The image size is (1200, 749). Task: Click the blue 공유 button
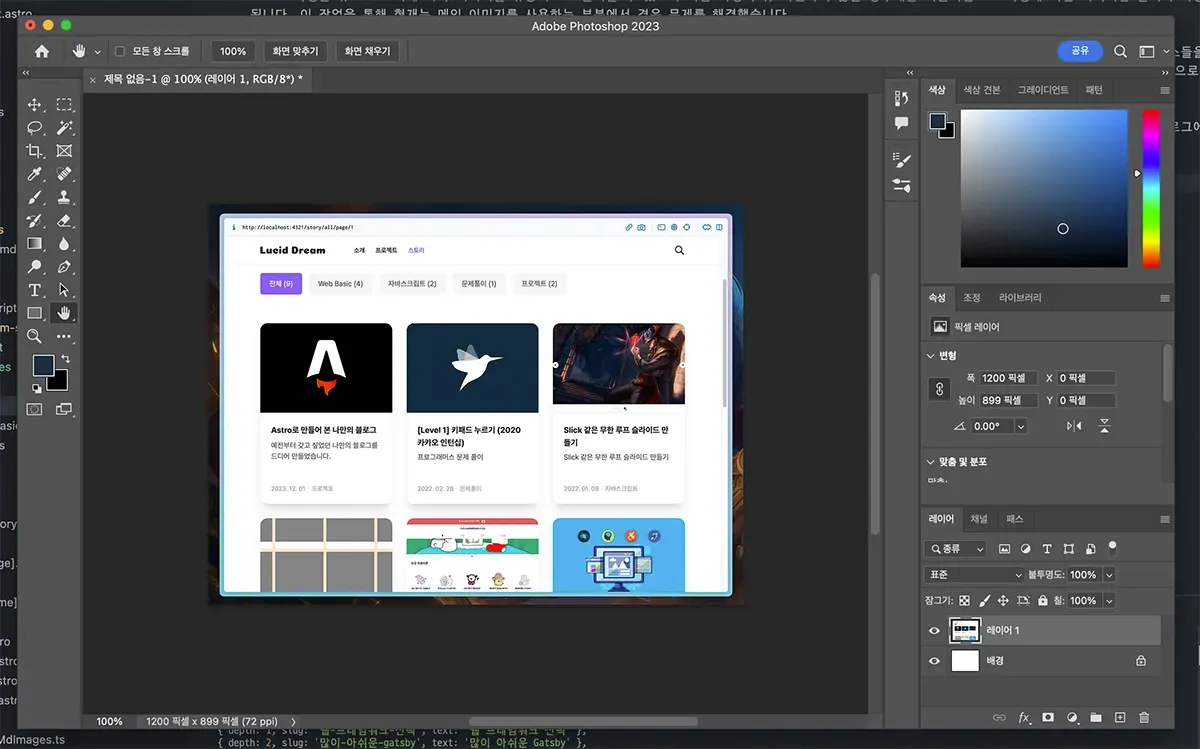pyautogui.click(x=1080, y=51)
